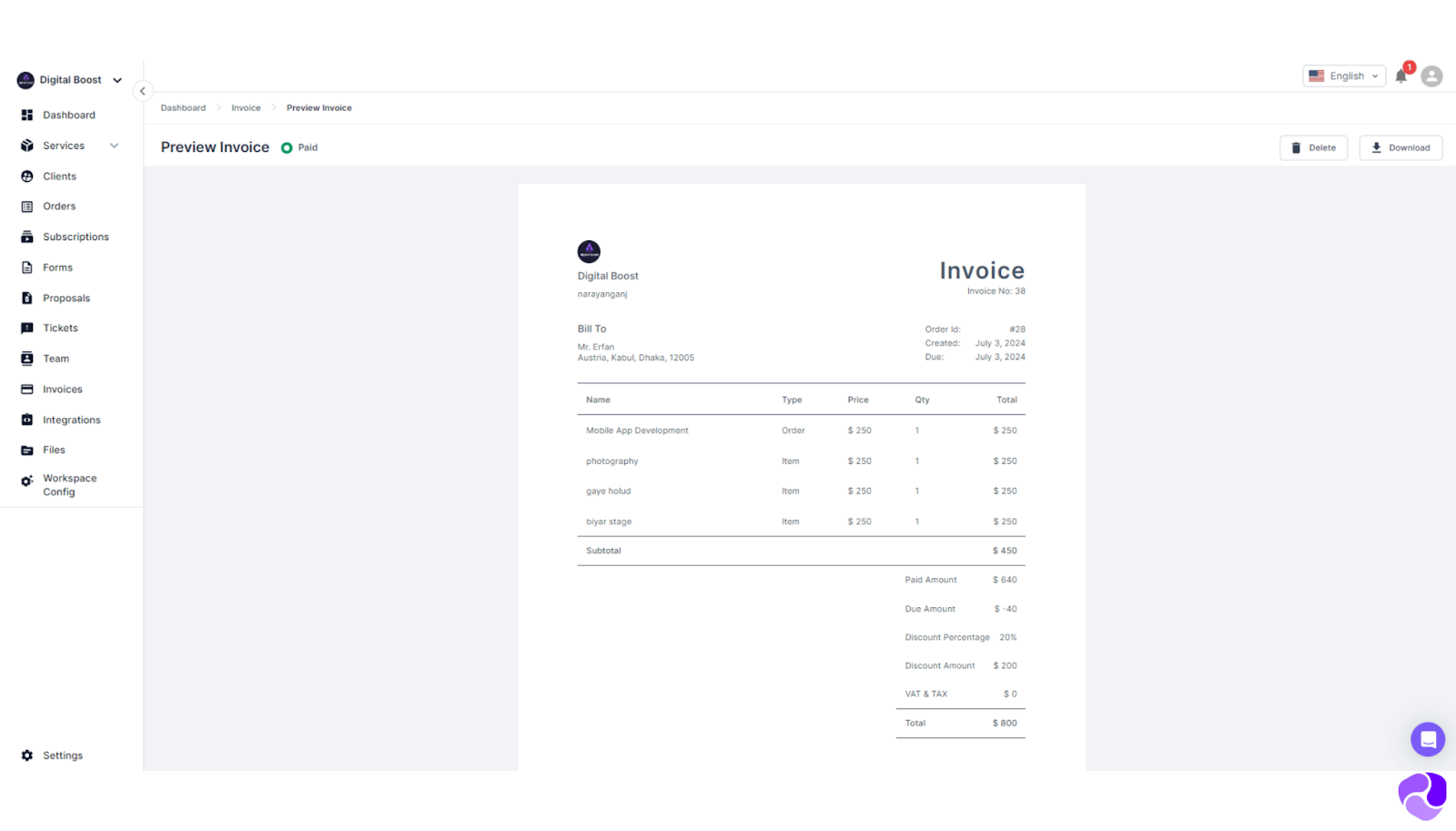
Task: Collapse the sidebar with the chevron
Action: point(143,91)
